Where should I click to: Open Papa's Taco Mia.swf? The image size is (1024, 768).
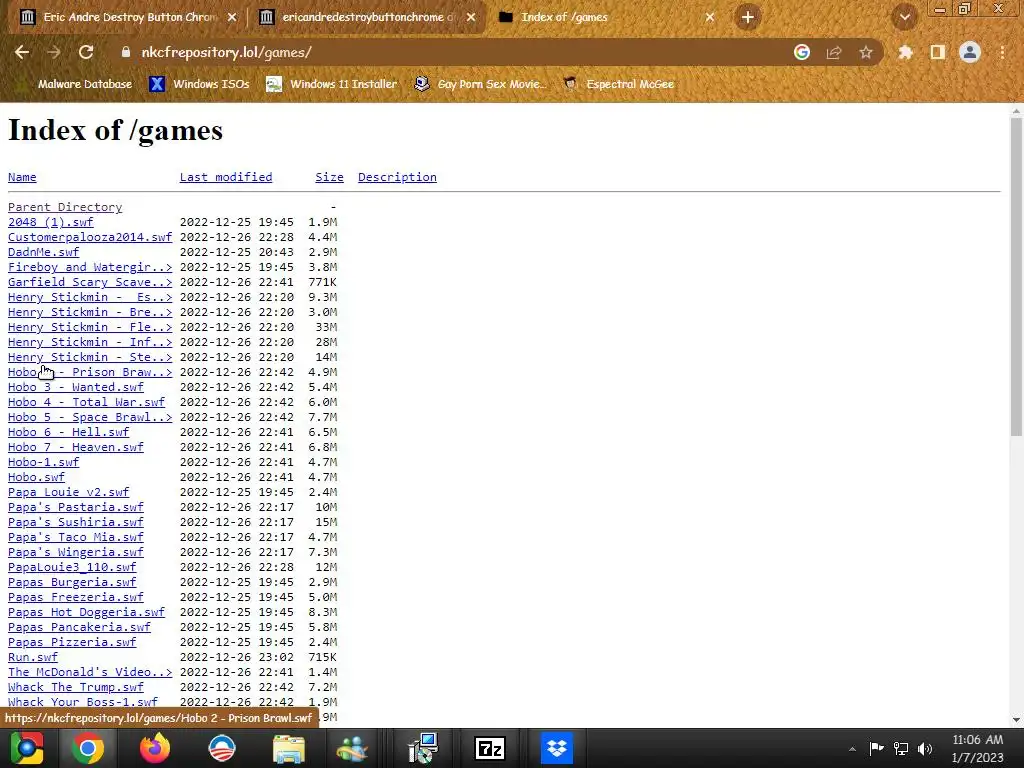(76, 537)
